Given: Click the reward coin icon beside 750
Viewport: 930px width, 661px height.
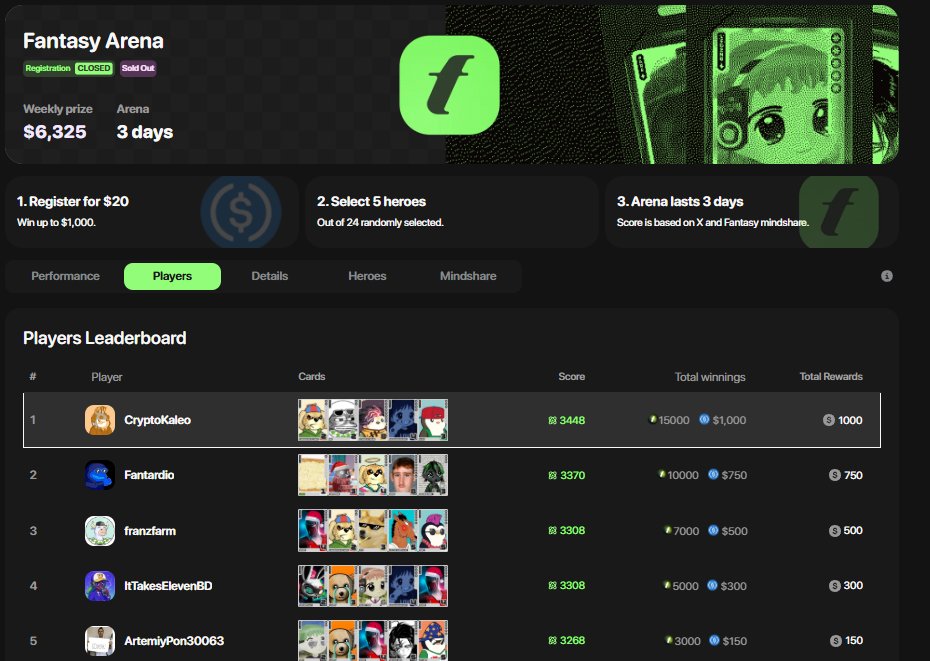Looking at the screenshot, I should pos(835,475).
